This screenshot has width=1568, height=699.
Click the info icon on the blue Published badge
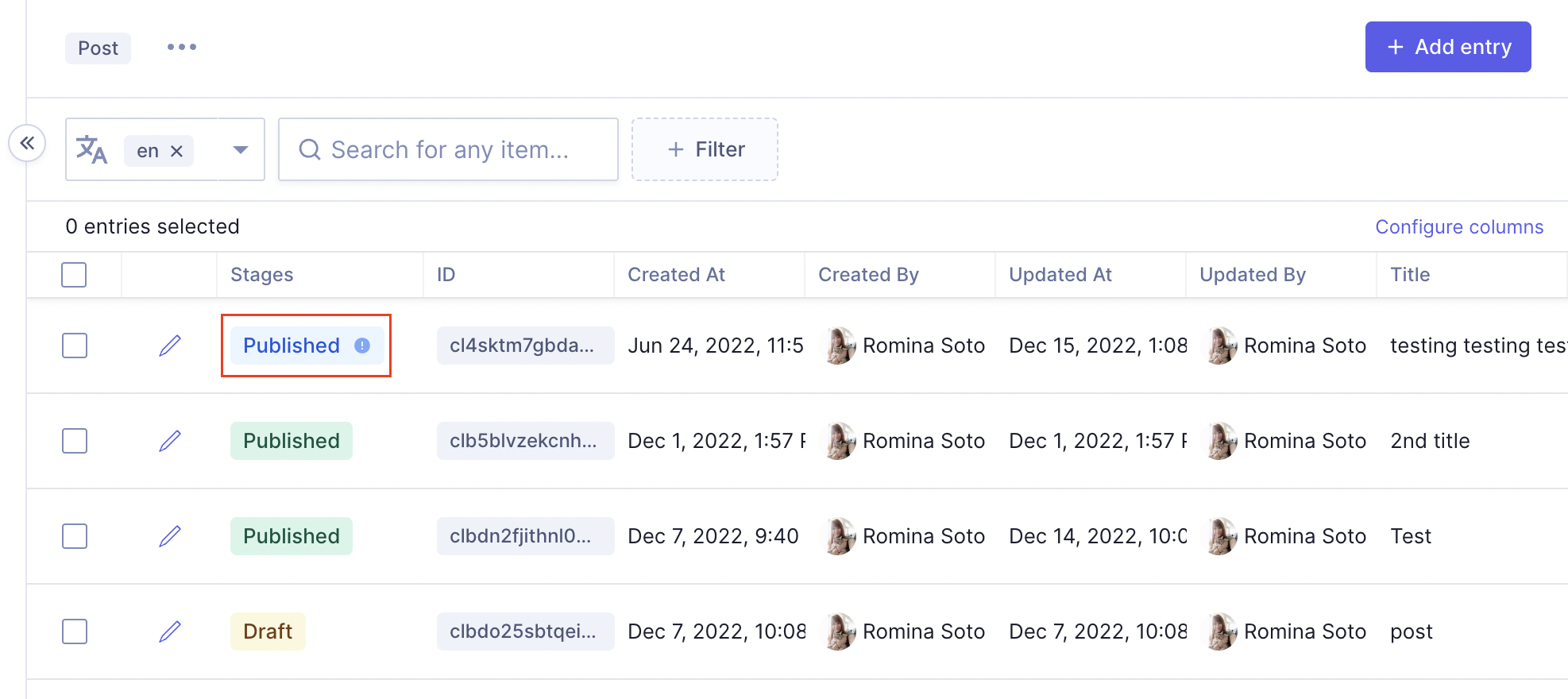362,346
